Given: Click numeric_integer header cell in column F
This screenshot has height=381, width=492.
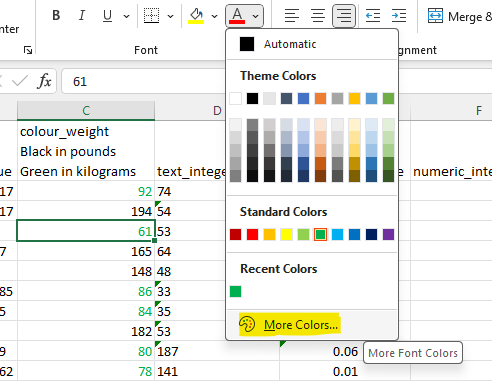Looking at the screenshot, I should pos(451,151).
